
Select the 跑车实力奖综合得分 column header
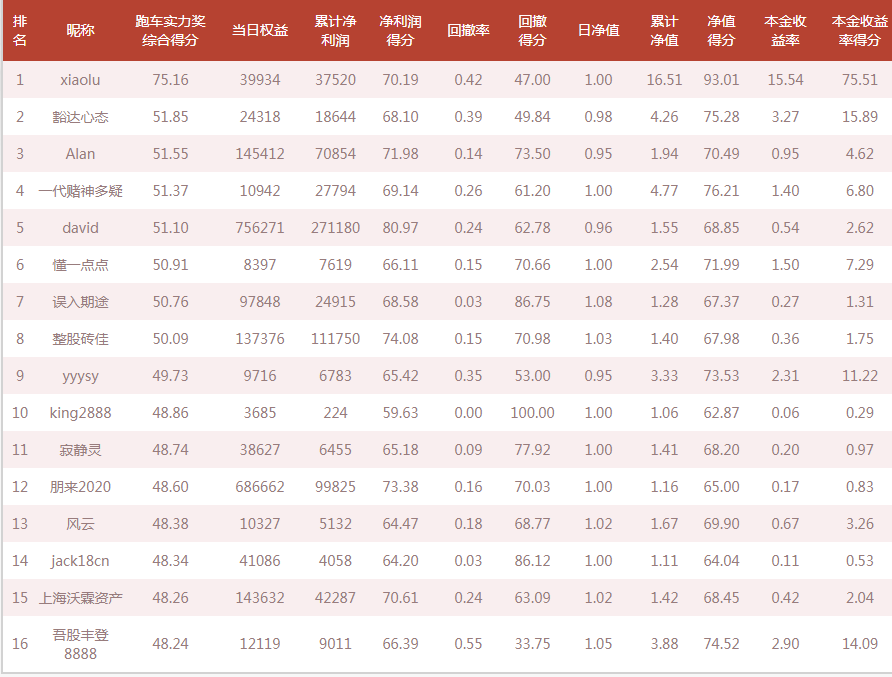point(170,31)
